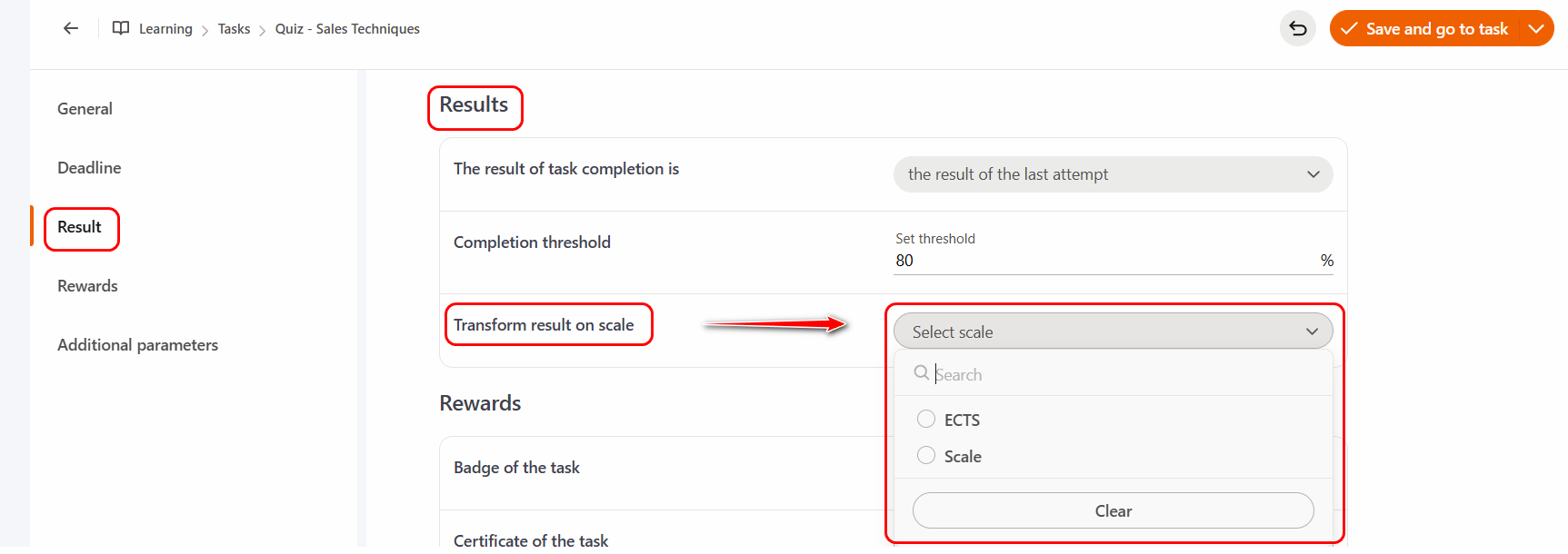Open Additional parameters section

point(137,345)
